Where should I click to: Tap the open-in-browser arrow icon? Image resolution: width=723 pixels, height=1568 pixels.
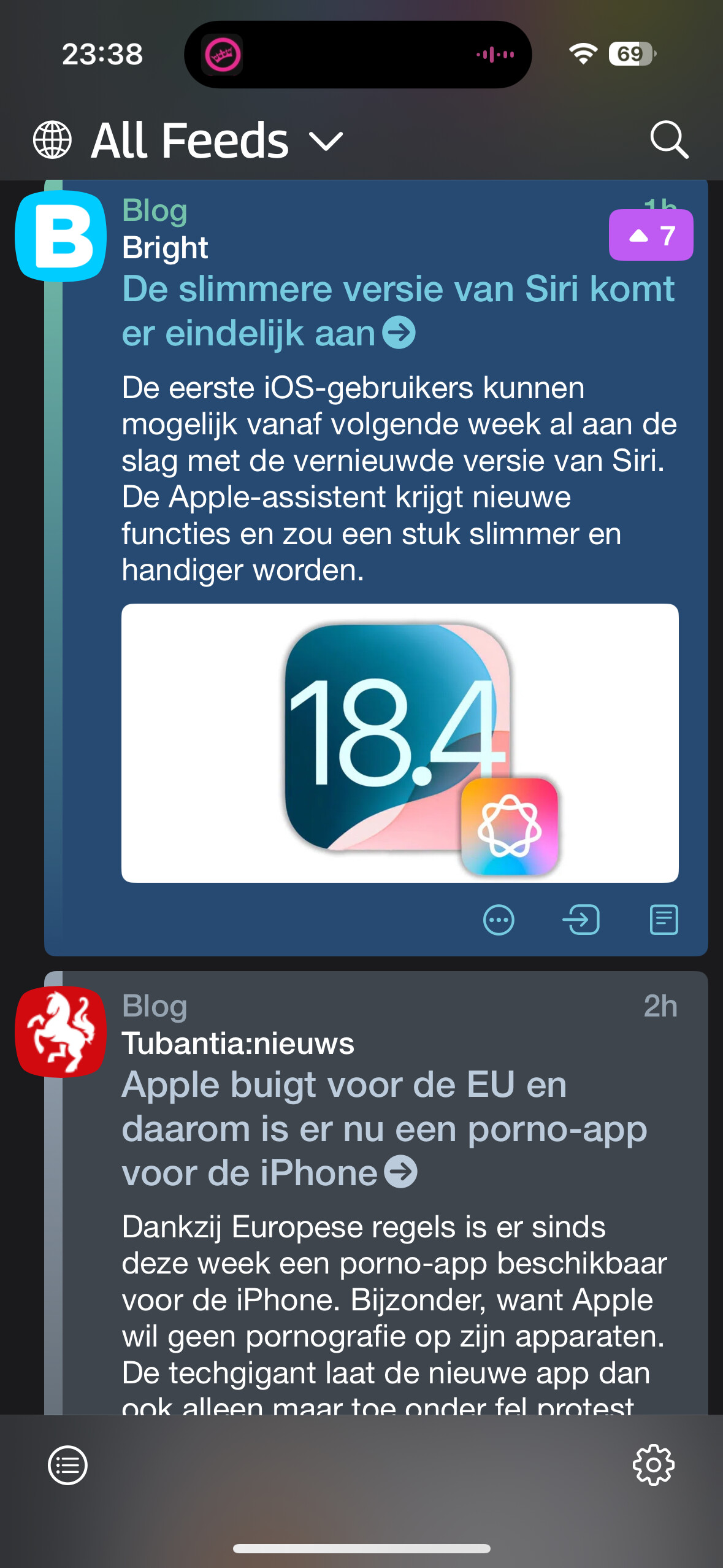click(581, 920)
